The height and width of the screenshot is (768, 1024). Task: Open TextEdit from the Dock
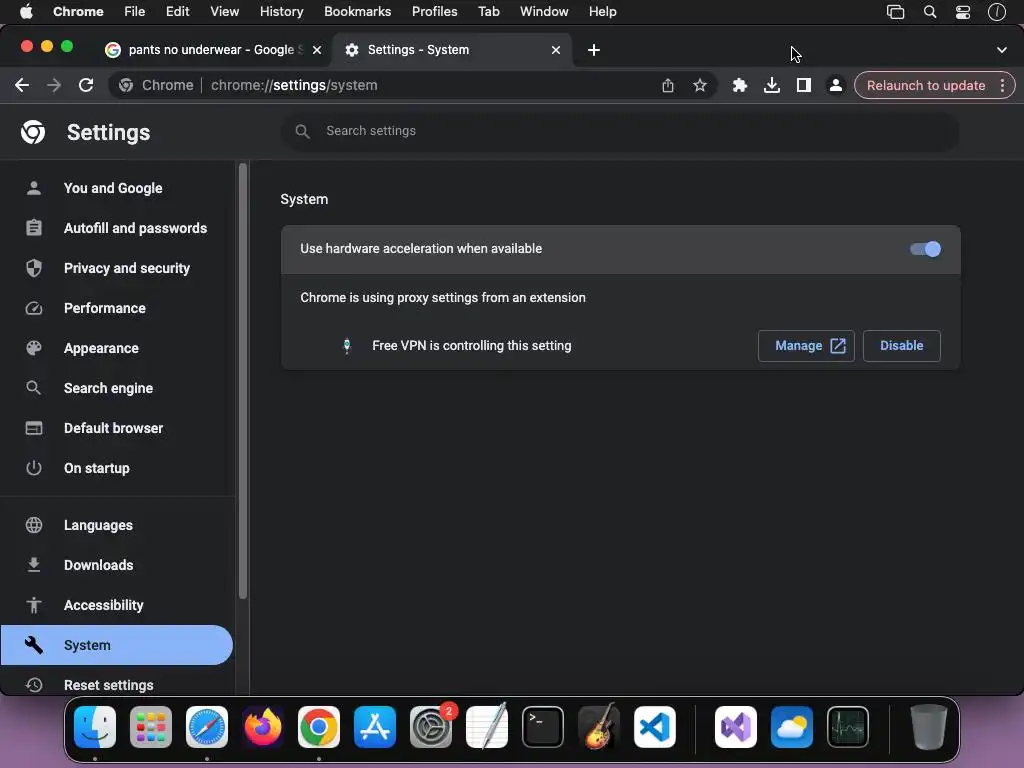487,727
